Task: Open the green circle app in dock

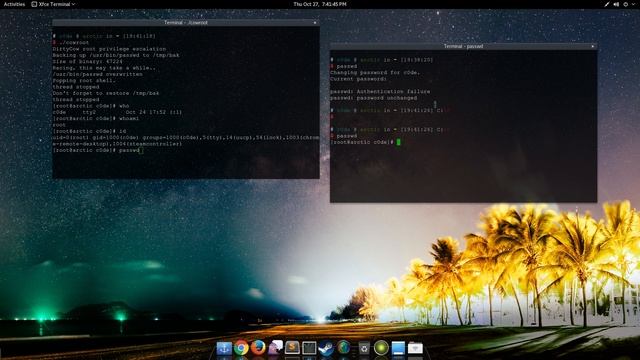Action: click(x=381, y=348)
